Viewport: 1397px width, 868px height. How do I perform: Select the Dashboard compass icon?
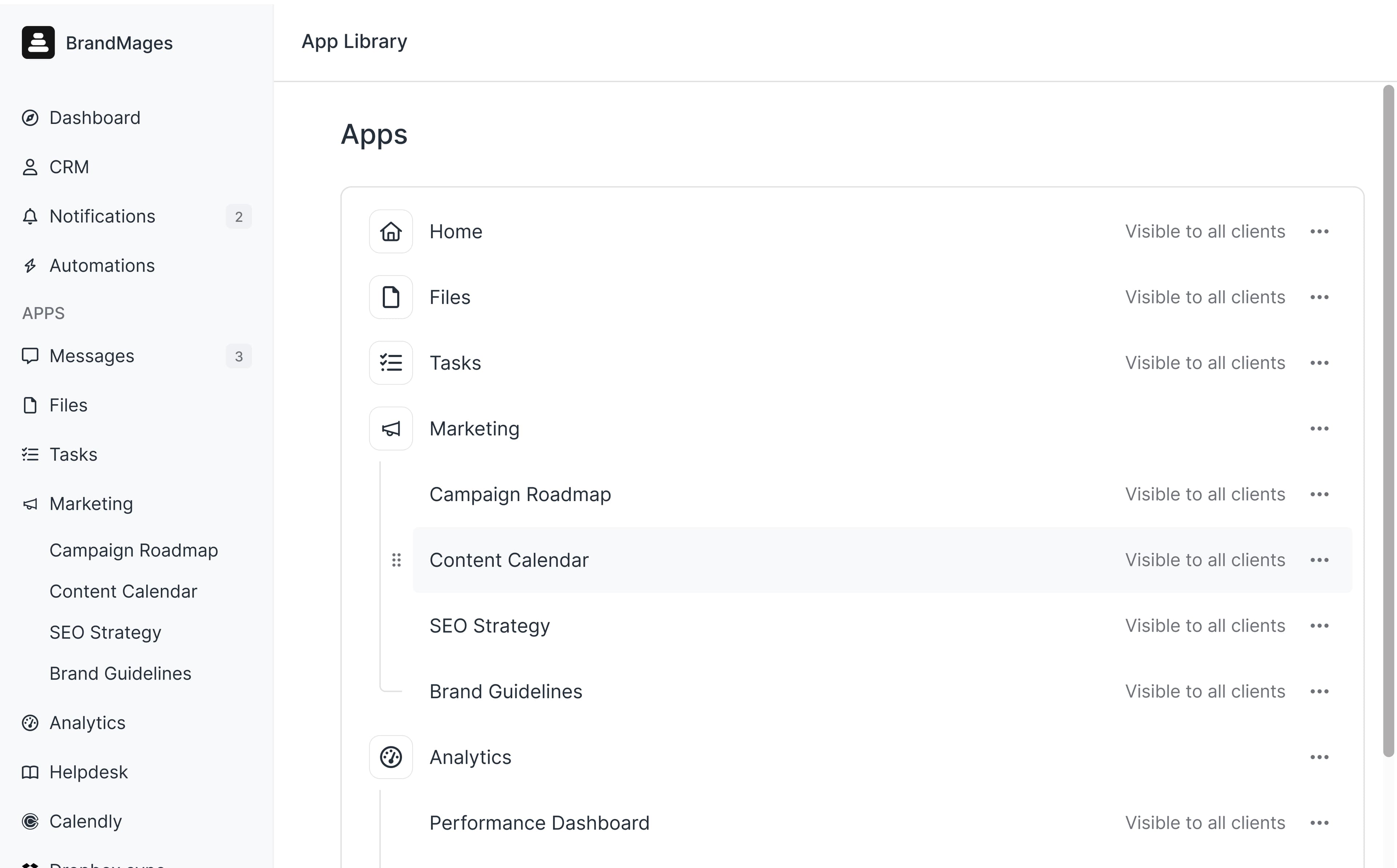pyautogui.click(x=31, y=118)
